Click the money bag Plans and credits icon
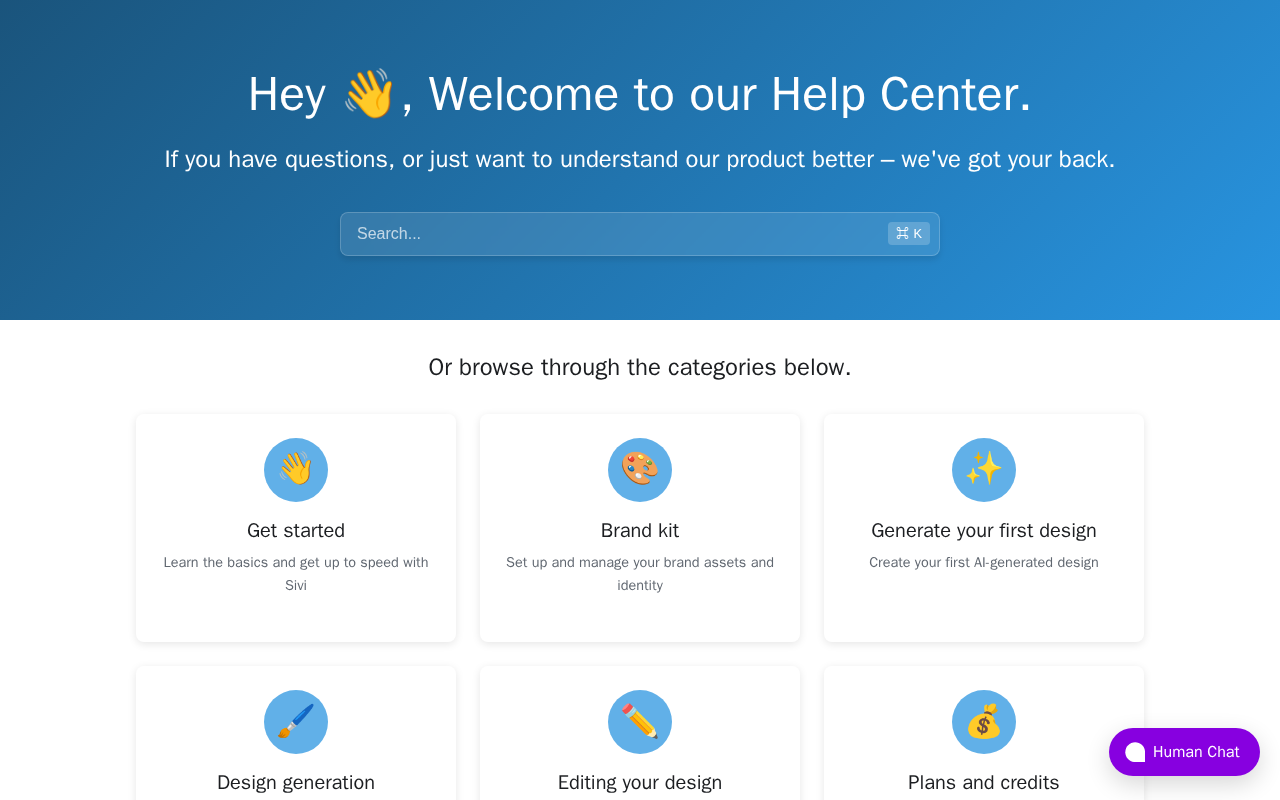The image size is (1280, 800). [x=984, y=722]
